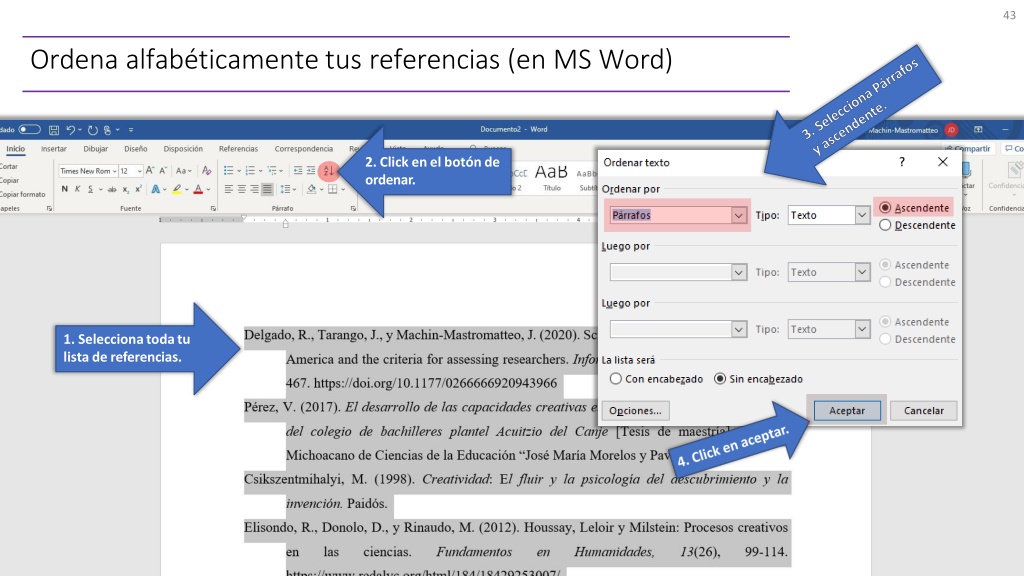Click the help question mark in Ordenar texto
The height and width of the screenshot is (576, 1024).
click(x=902, y=162)
